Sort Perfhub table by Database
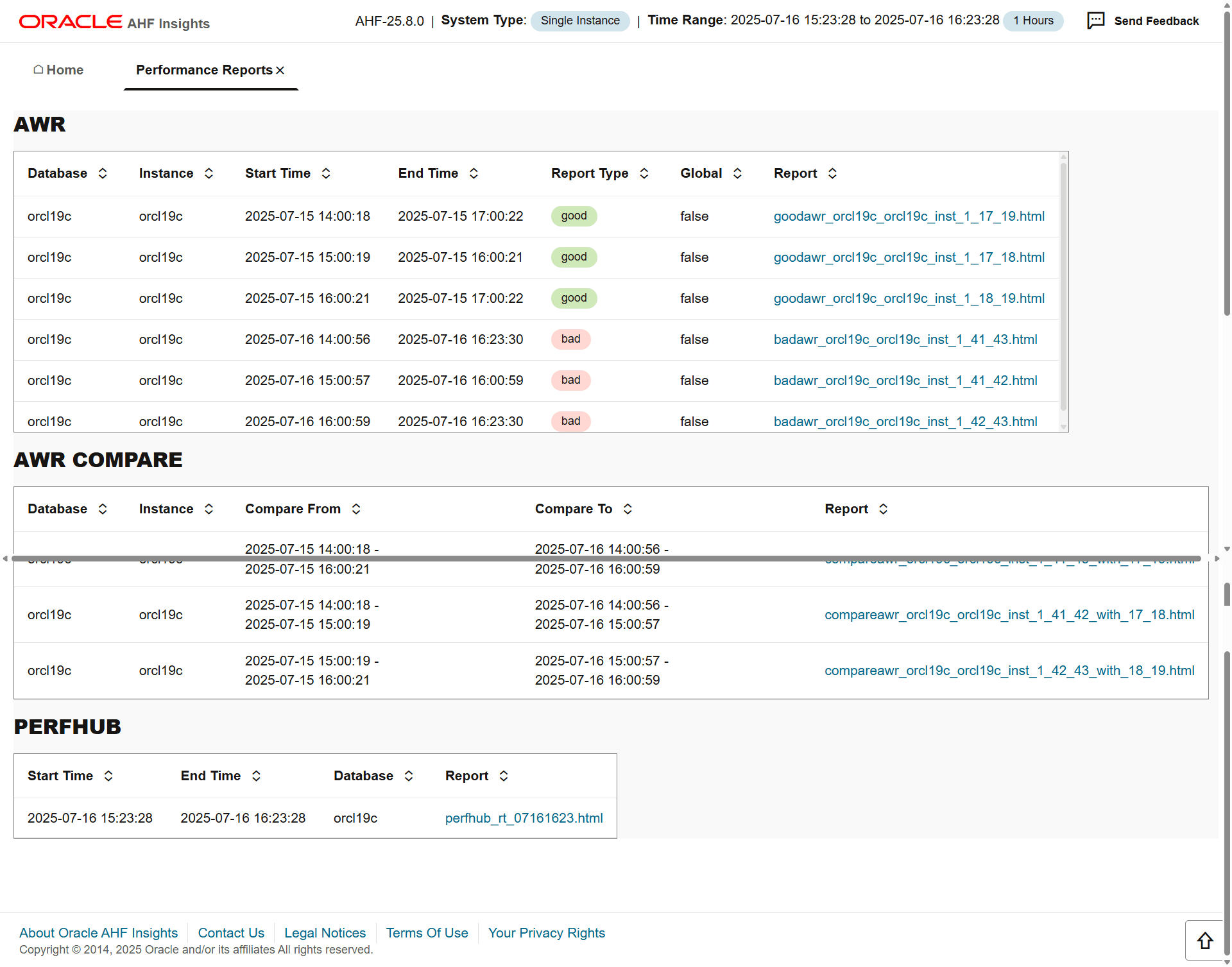1232x967 pixels. (x=409, y=776)
